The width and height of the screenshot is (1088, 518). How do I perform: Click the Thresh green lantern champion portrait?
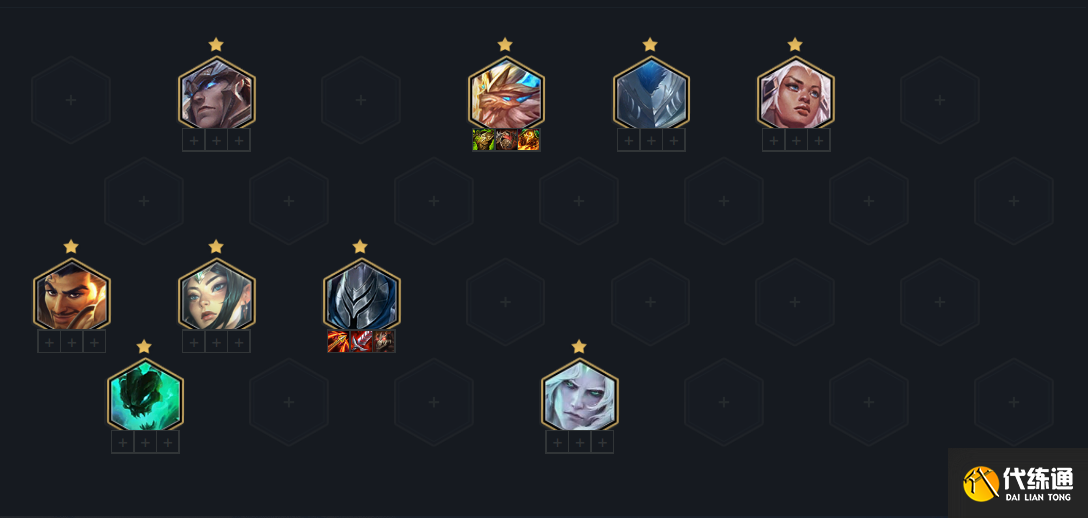click(145, 395)
